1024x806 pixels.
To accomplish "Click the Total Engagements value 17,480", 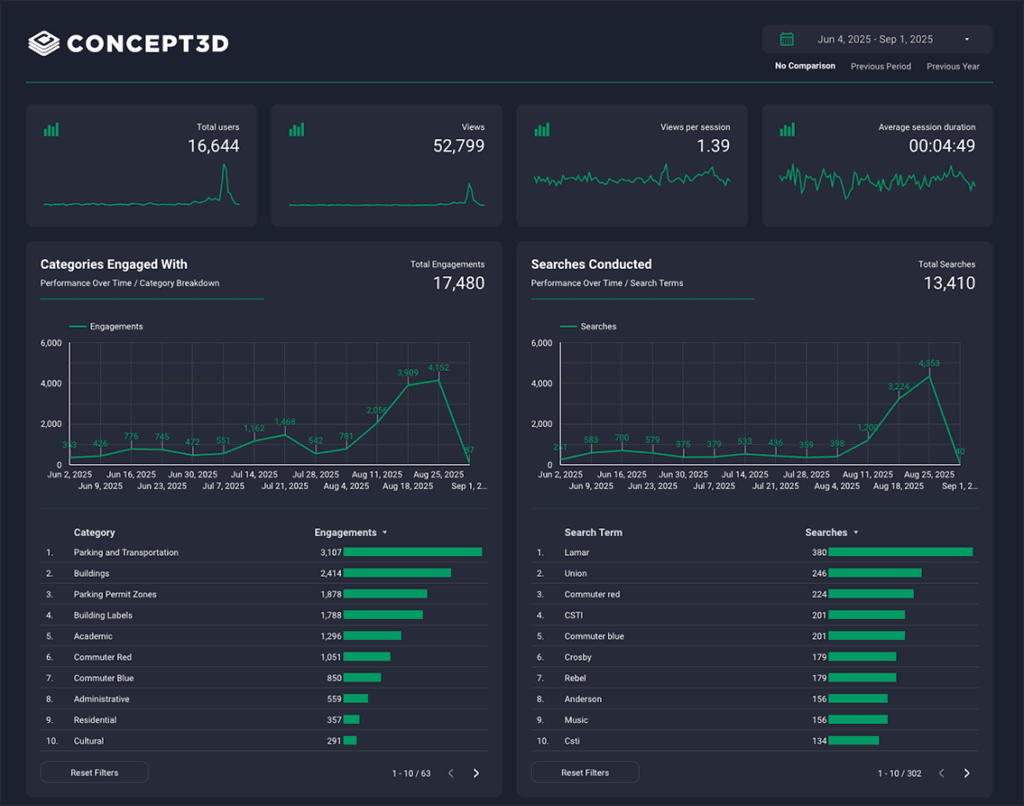I will click(x=458, y=283).
